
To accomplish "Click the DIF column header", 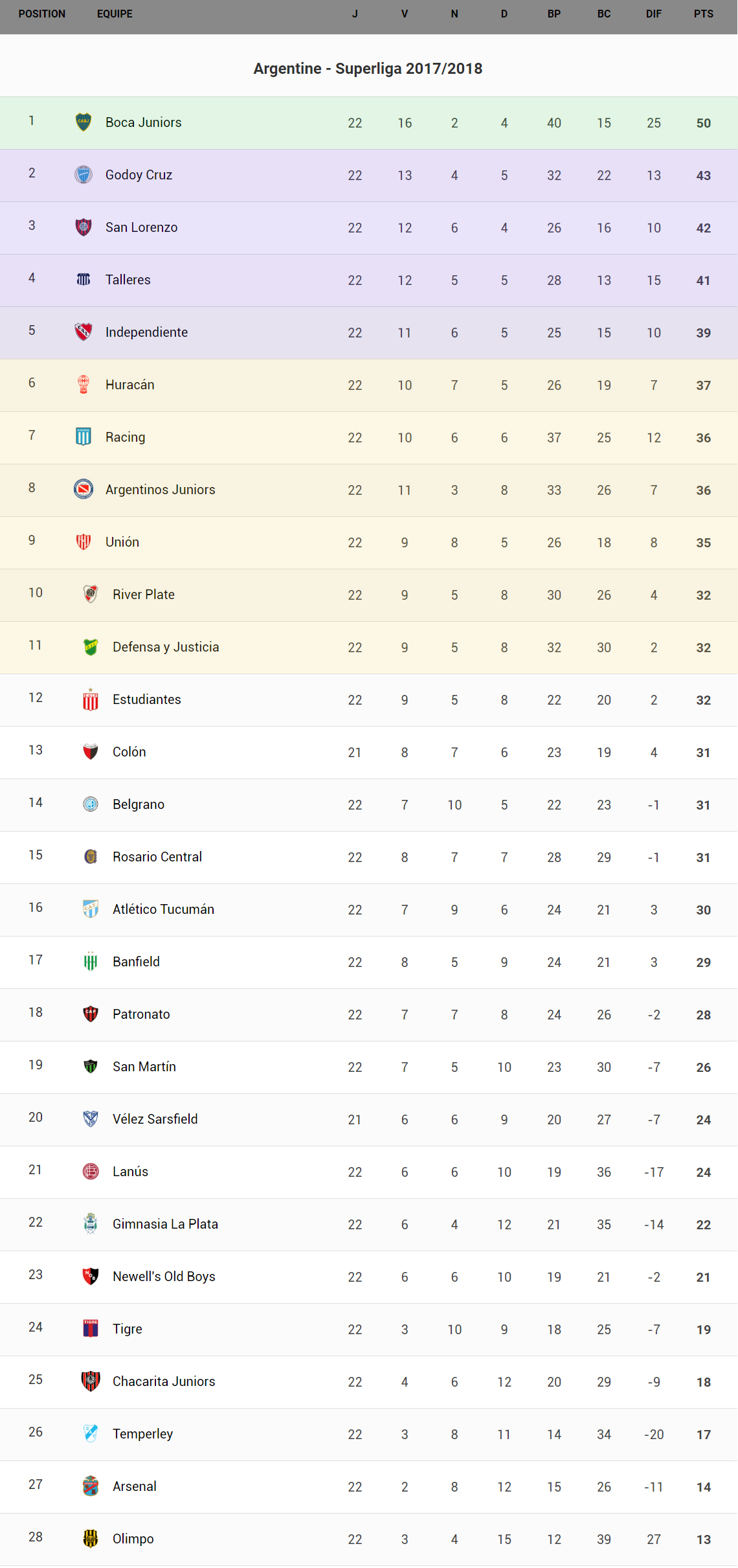I will (653, 14).
